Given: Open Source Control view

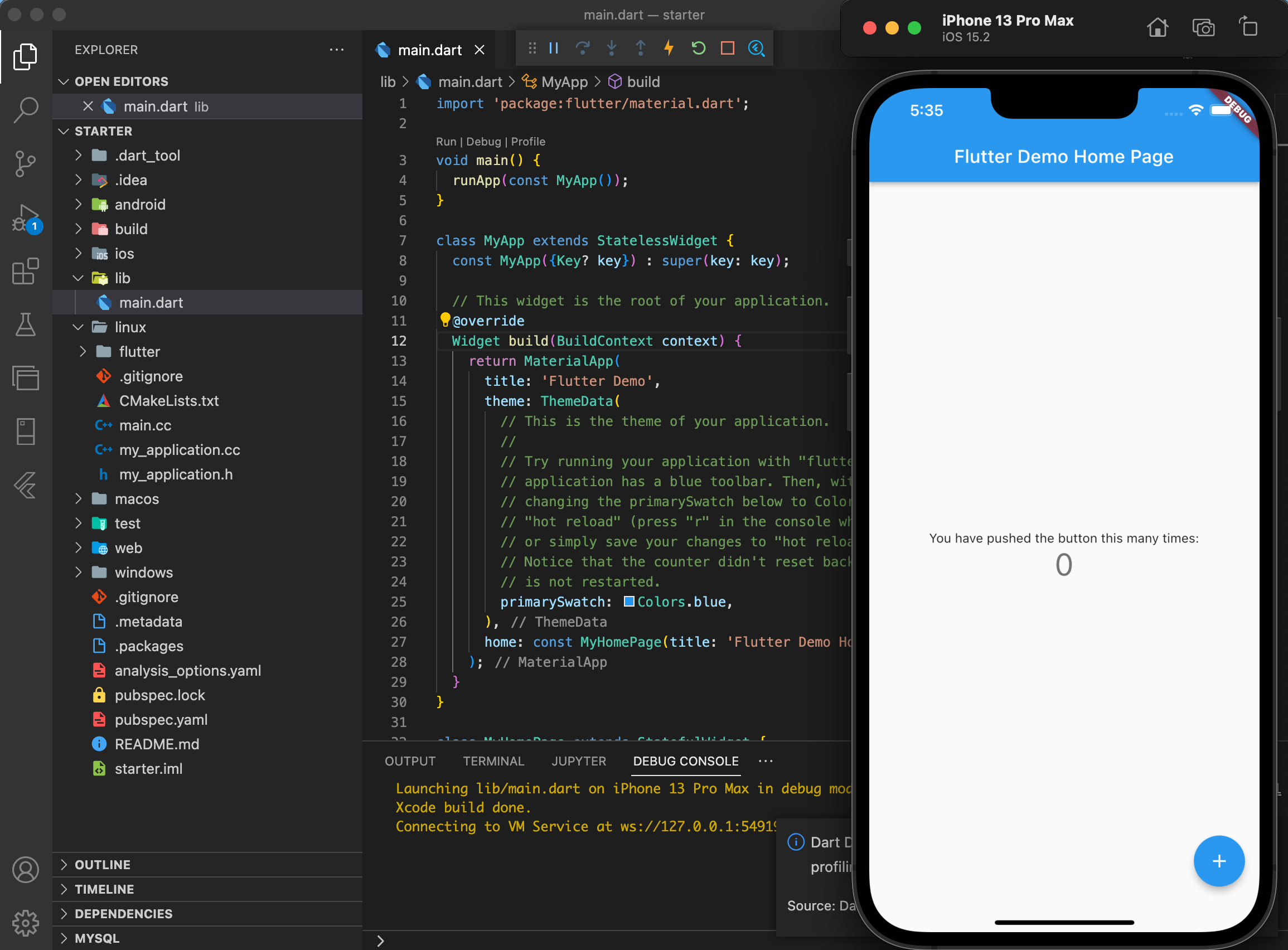Looking at the screenshot, I should [x=25, y=164].
